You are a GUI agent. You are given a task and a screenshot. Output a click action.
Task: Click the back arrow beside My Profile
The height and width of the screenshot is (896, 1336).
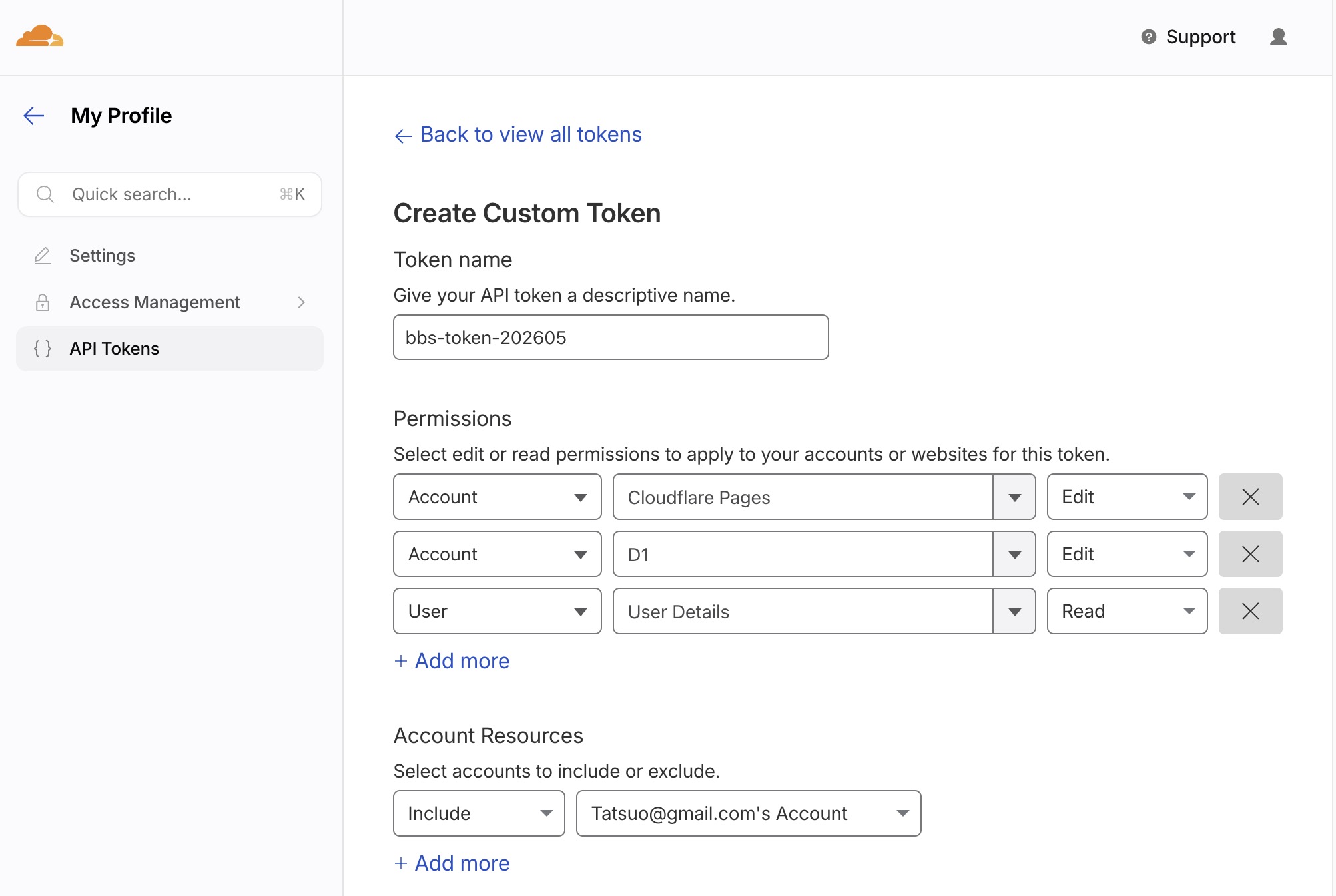pyautogui.click(x=34, y=116)
